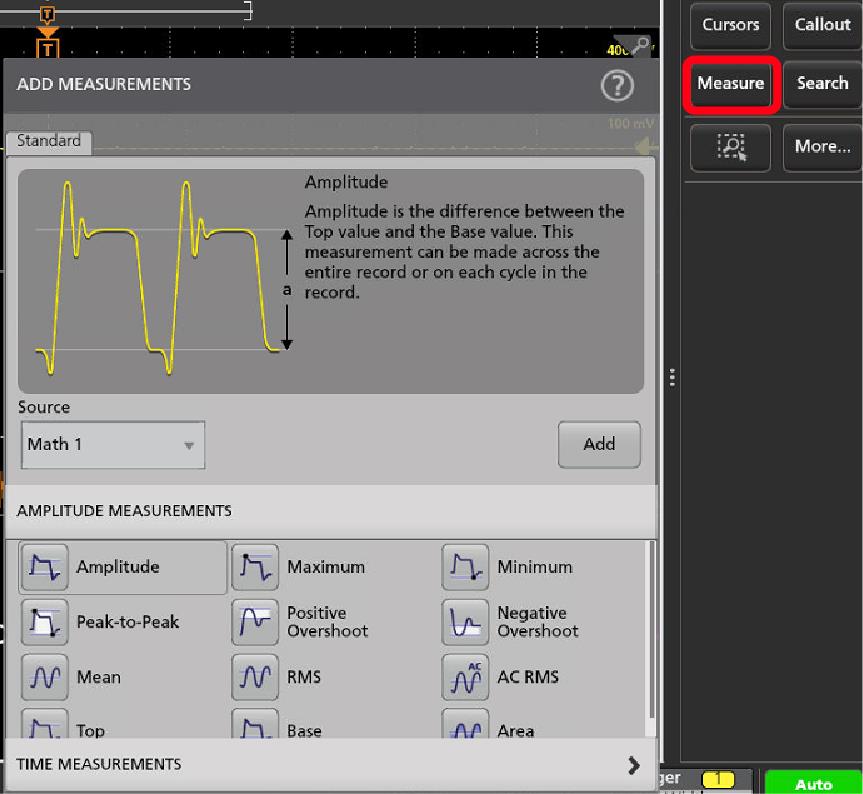Choose the Maximum measurement icon

click(255, 567)
